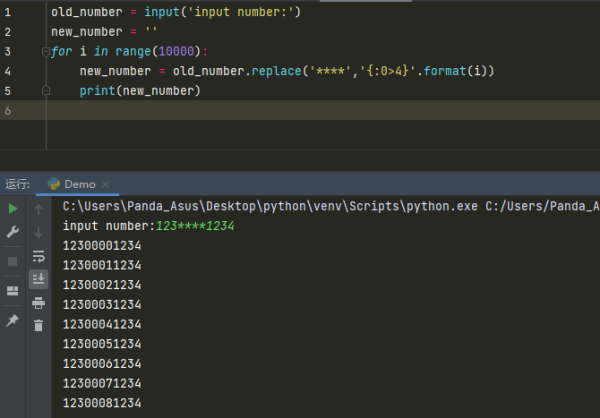Toggle Scroll to End in console
Screen dimensions: 600x418
(x=38, y=279)
